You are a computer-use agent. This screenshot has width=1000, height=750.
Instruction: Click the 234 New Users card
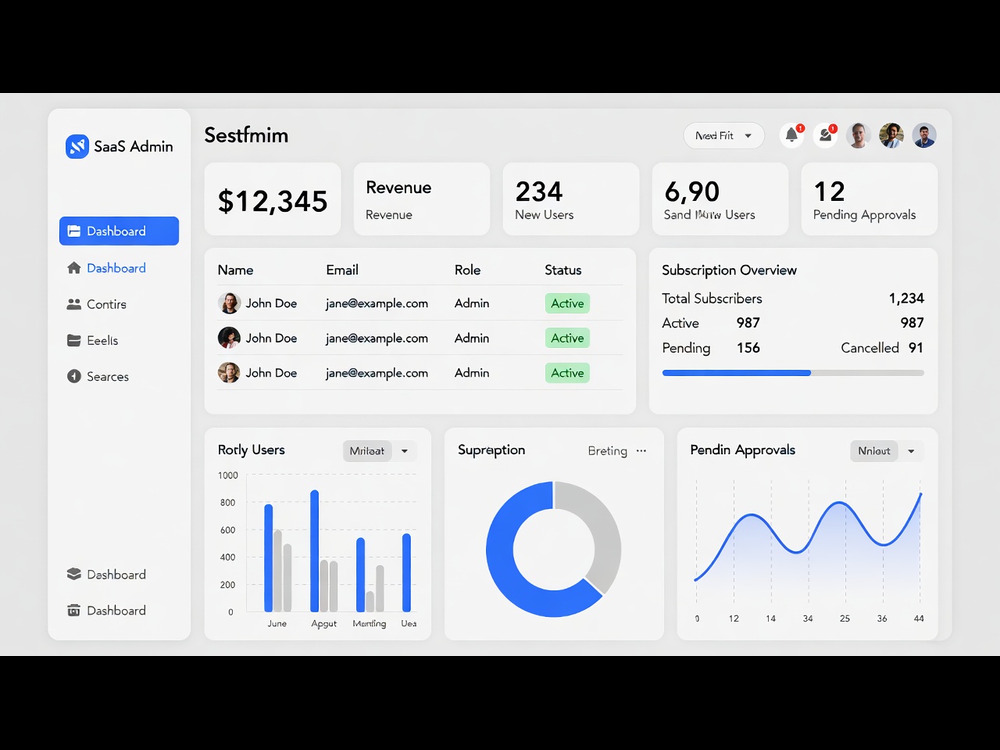(571, 199)
